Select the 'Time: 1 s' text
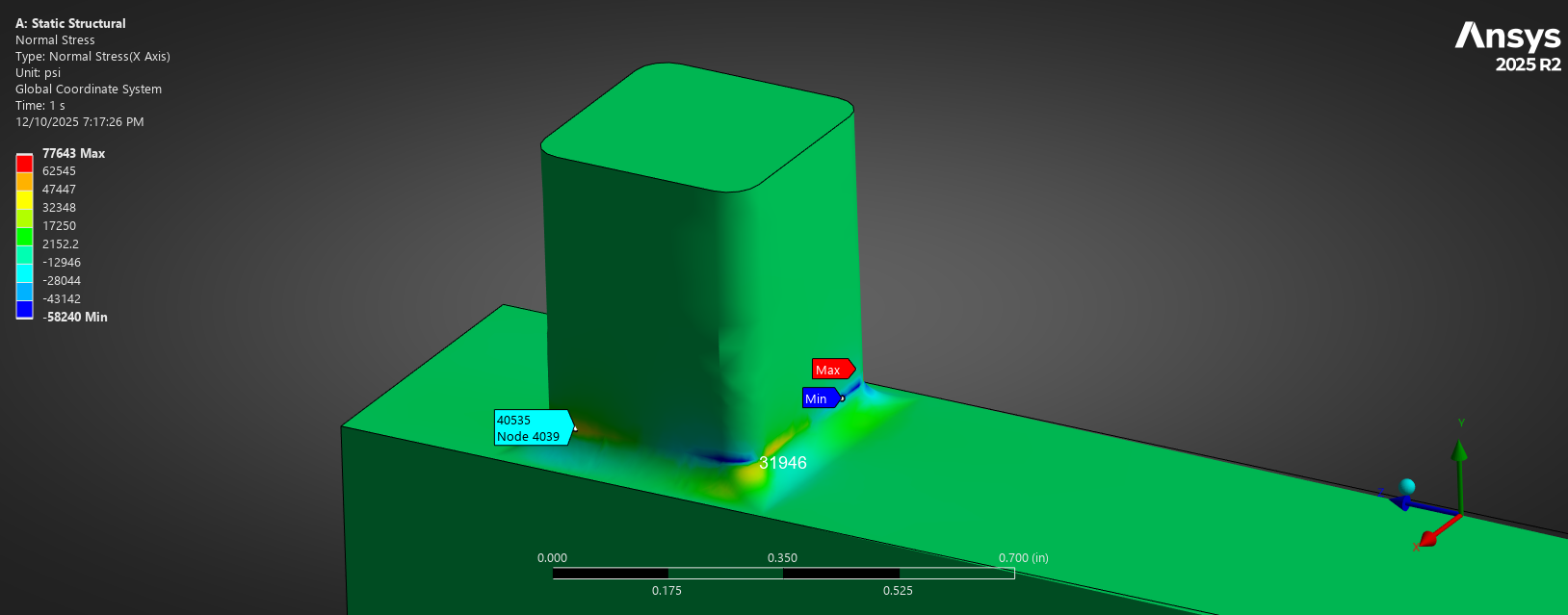The height and width of the screenshot is (615, 1568). point(40,105)
